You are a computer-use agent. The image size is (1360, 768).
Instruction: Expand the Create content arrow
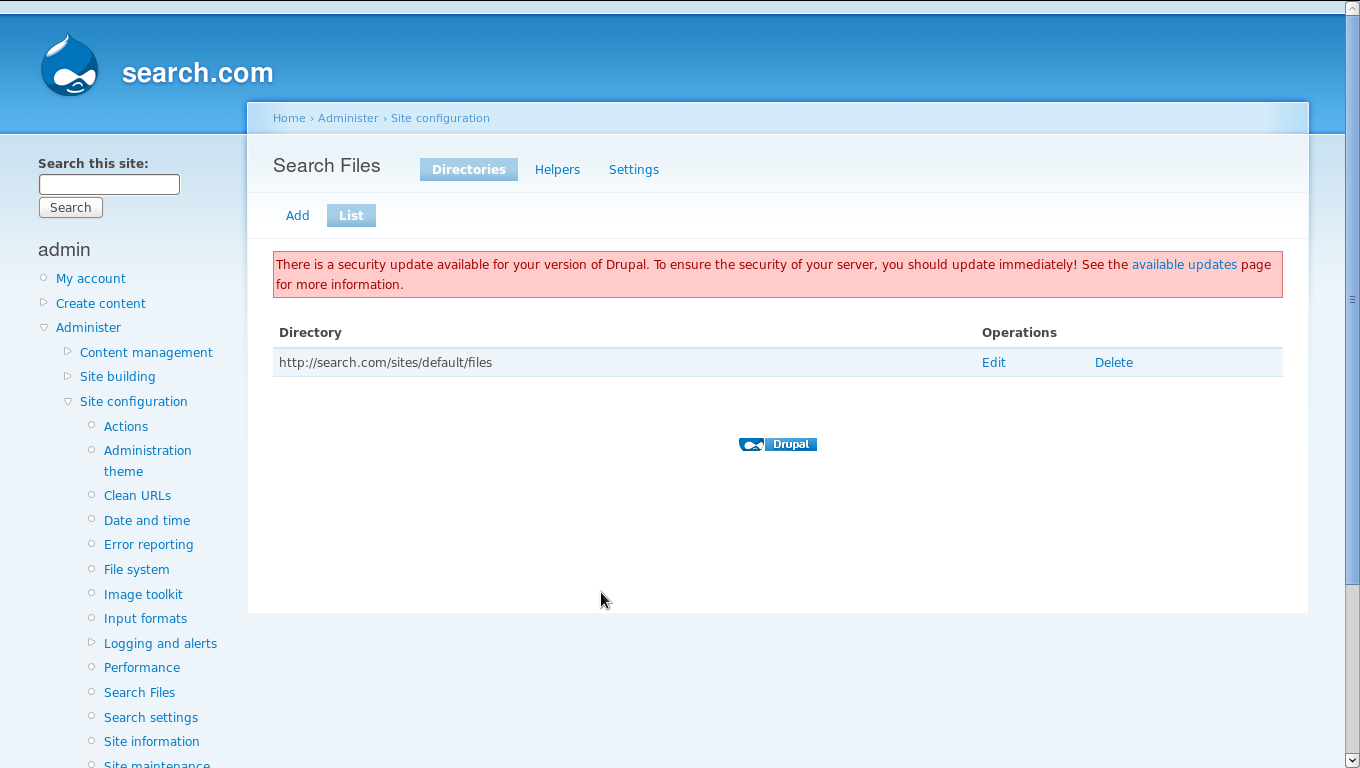click(44, 303)
